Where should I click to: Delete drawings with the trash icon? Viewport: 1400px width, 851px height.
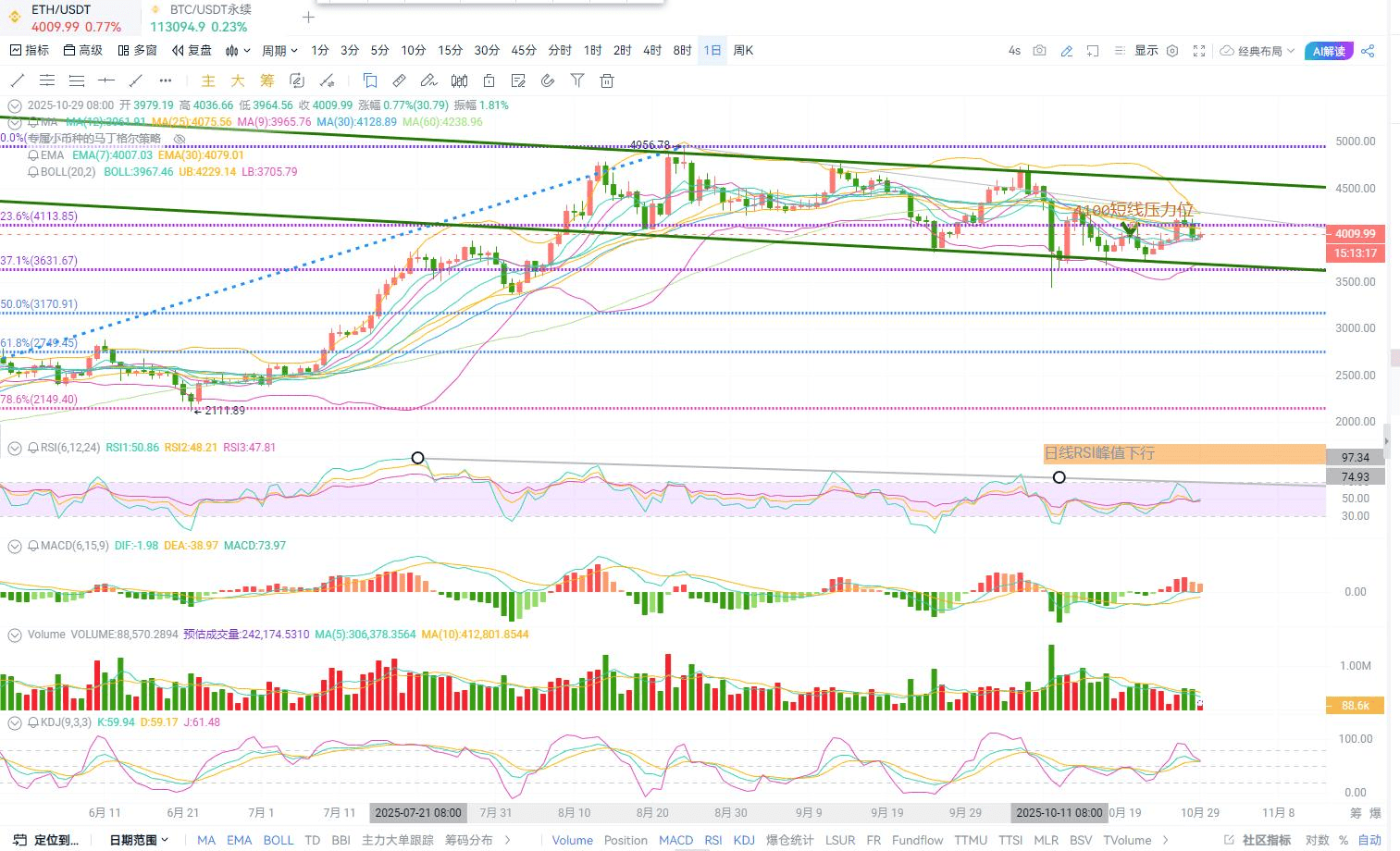point(607,80)
